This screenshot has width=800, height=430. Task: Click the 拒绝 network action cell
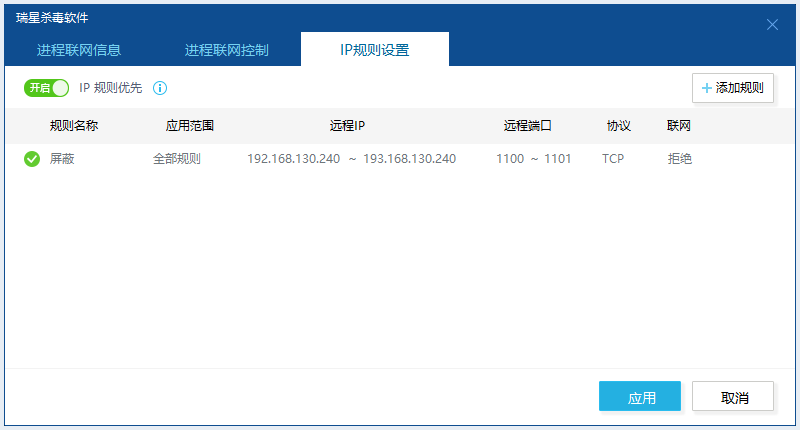[x=680, y=159]
